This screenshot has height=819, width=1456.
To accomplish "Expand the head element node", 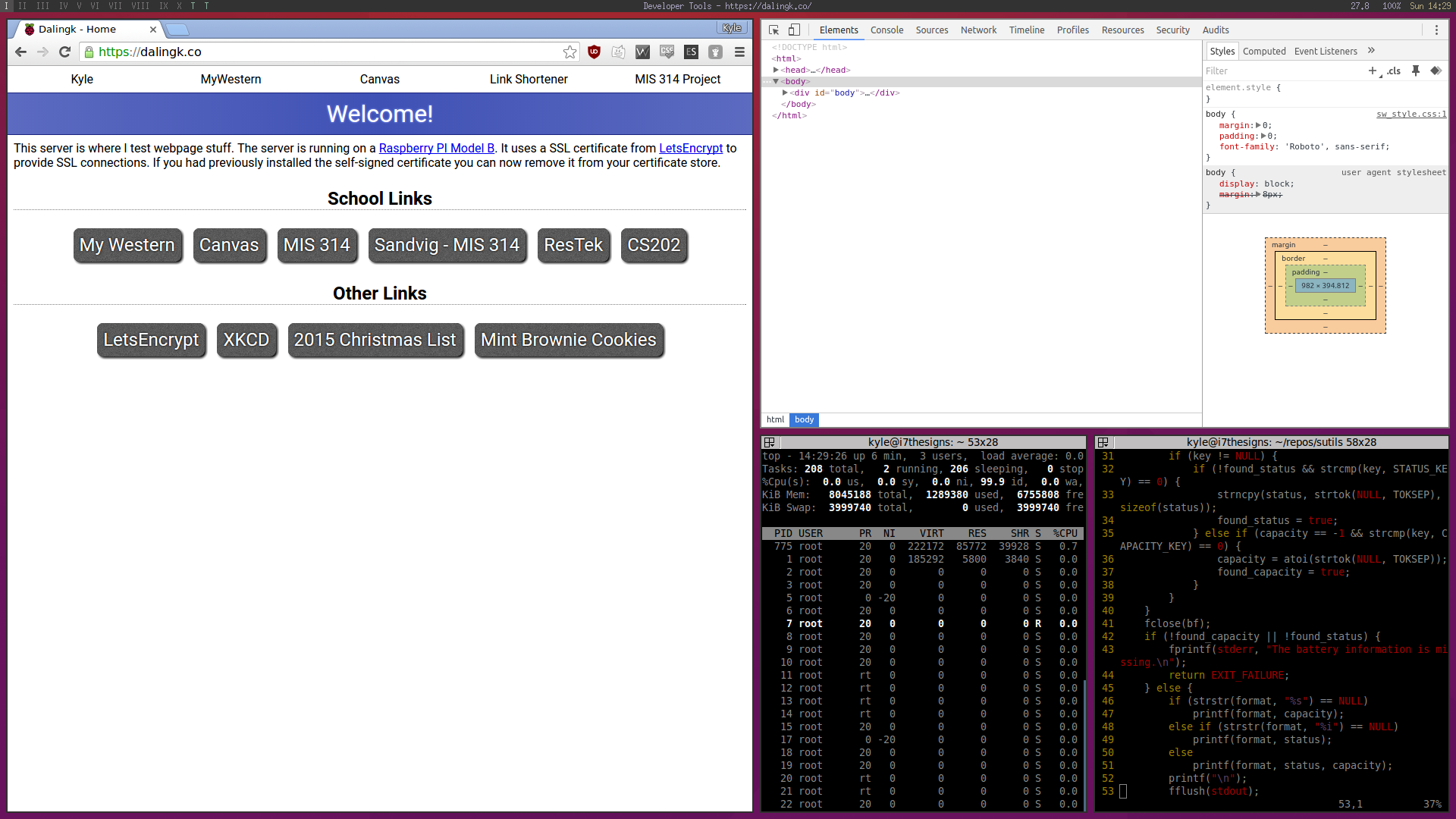I will click(x=776, y=70).
